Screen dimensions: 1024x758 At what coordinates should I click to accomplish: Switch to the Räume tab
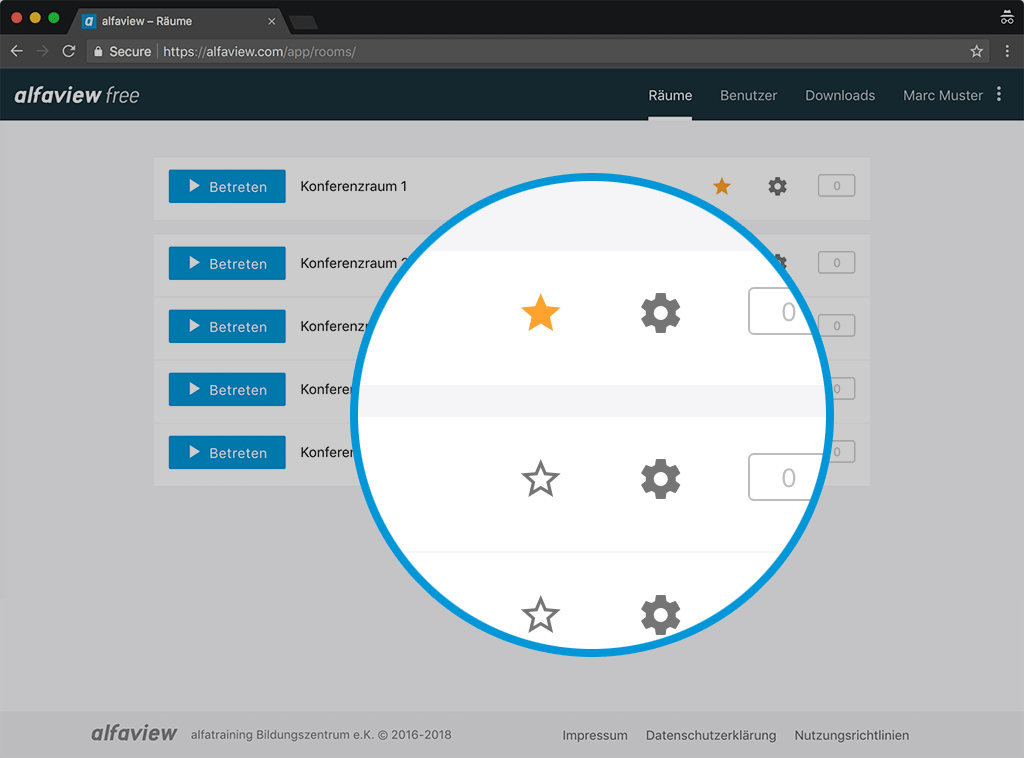click(x=670, y=95)
